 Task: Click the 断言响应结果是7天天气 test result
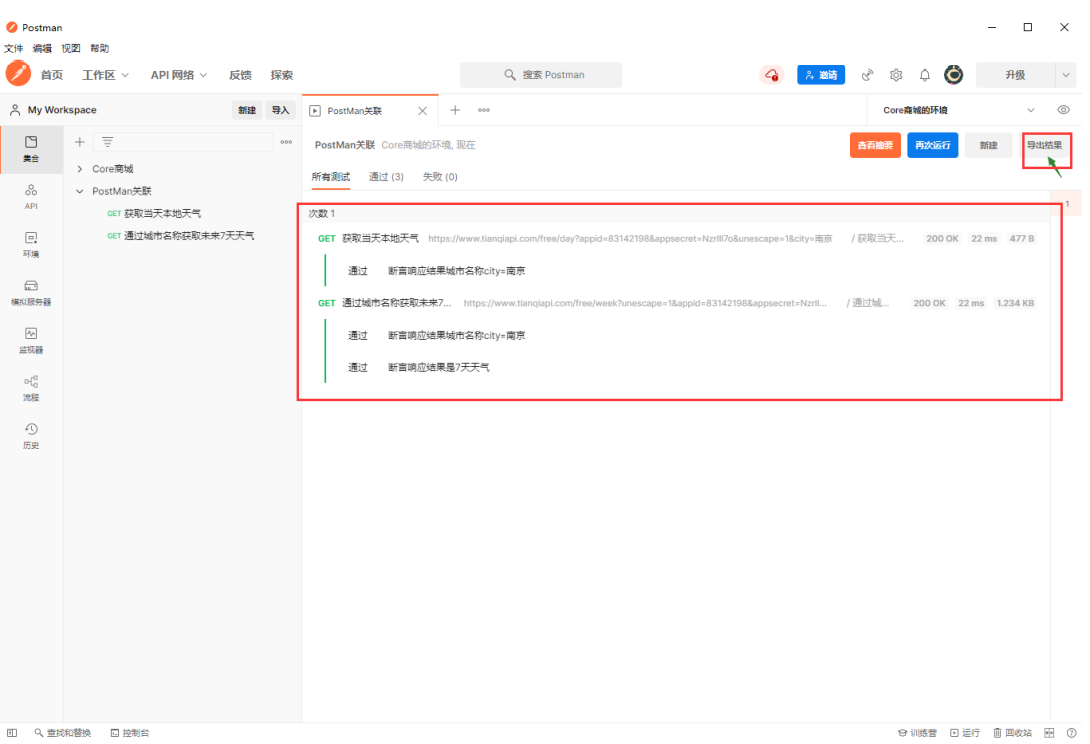[x=439, y=367]
